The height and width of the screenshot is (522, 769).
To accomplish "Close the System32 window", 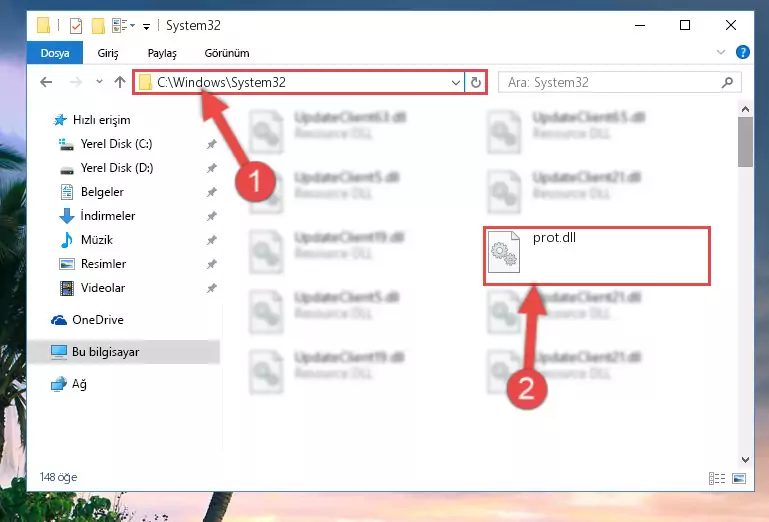I will 731,25.
